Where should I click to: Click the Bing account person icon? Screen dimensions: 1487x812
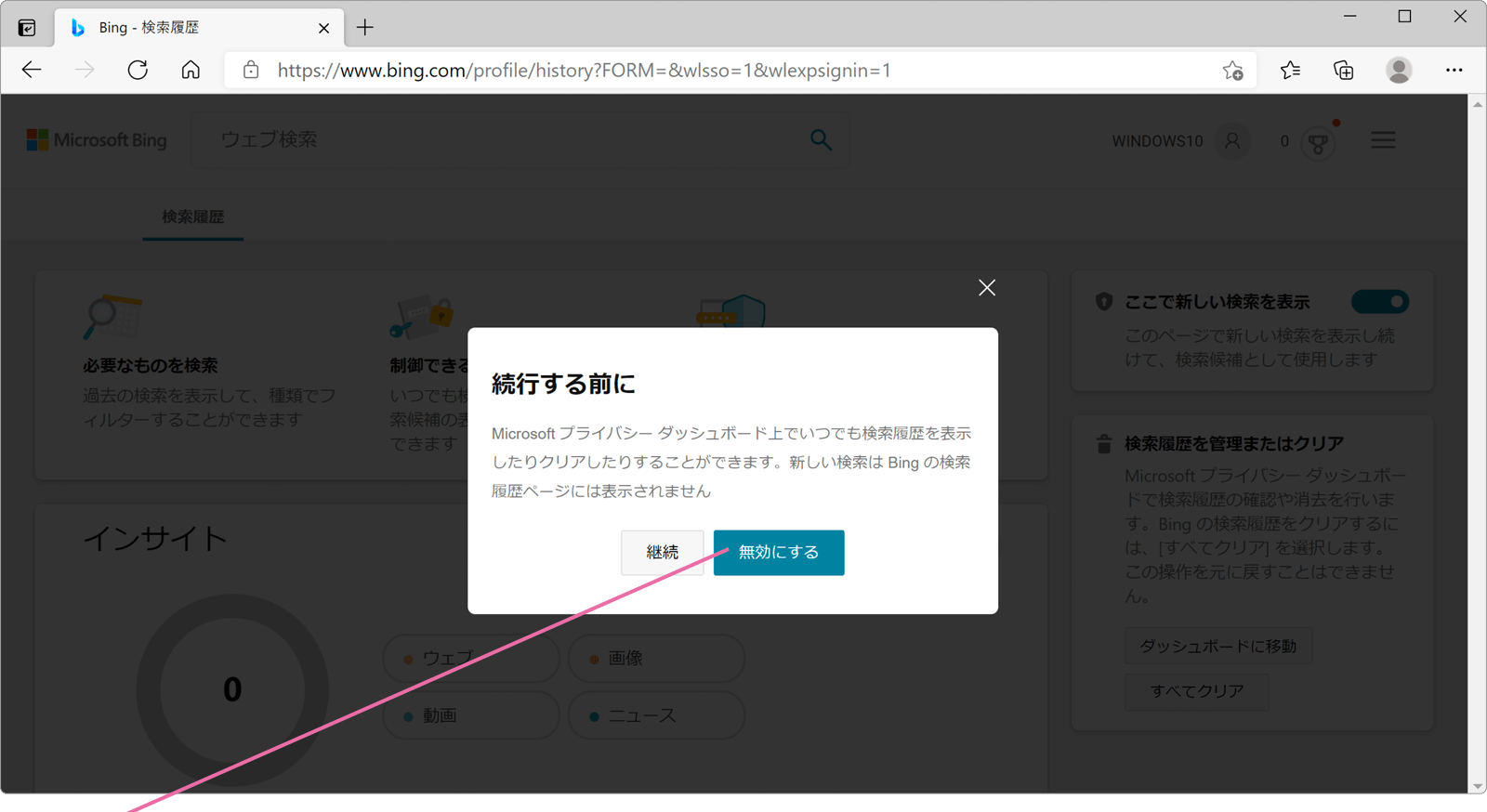pyautogui.click(x=1232, y=141)
